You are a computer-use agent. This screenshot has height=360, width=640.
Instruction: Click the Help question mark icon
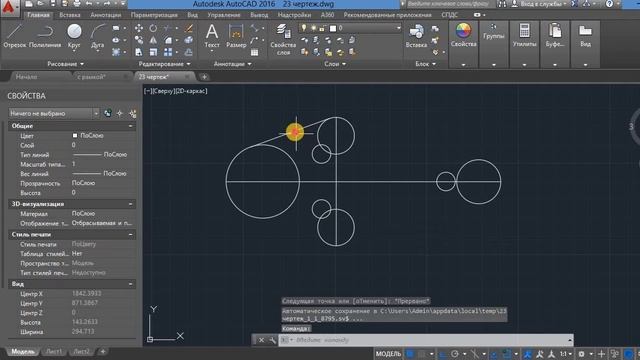[x=609, y=4]
